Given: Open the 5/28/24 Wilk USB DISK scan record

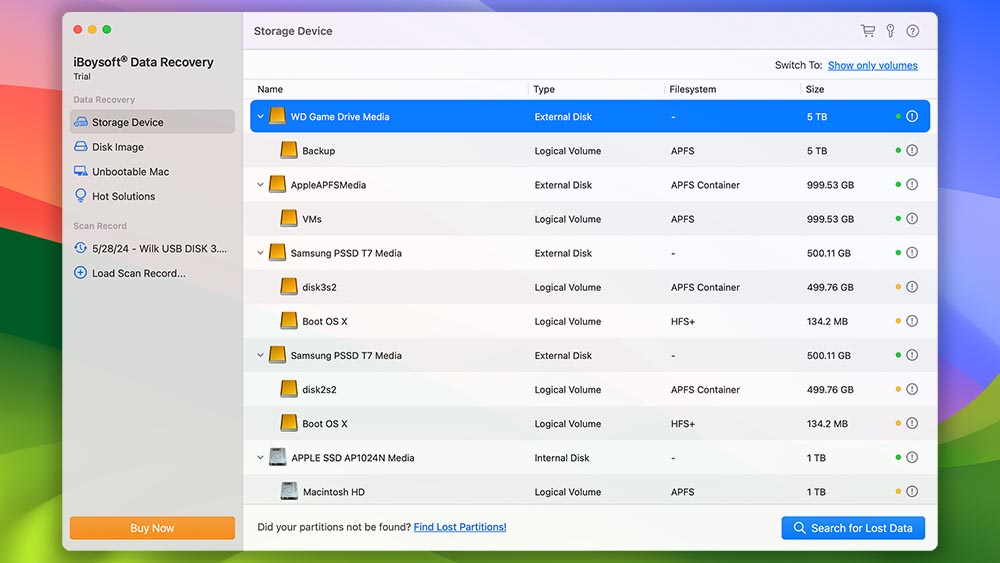Looking at the screenshot, I should 152,249.
